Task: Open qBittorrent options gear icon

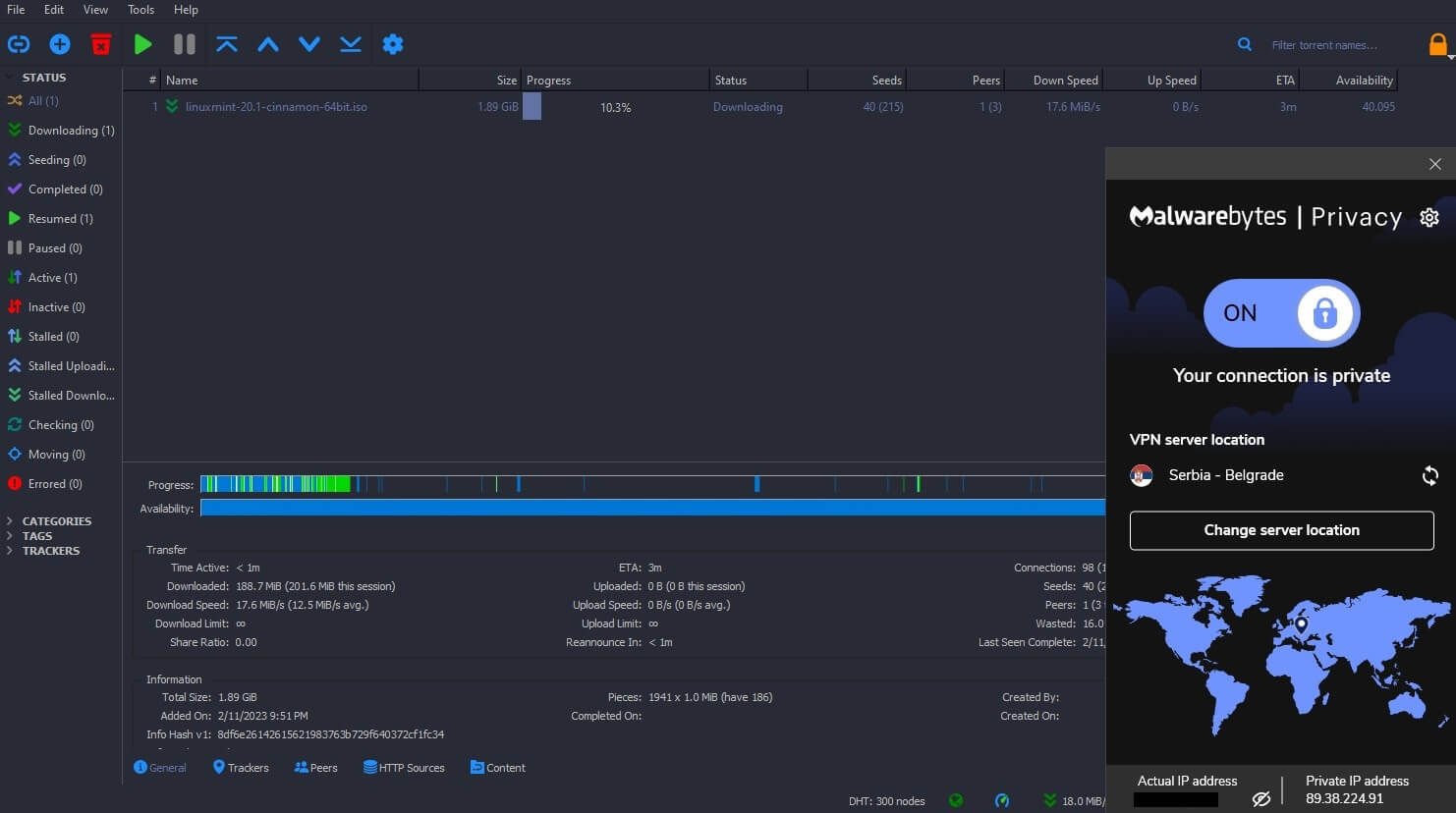Action: click(x=393, y=44)
